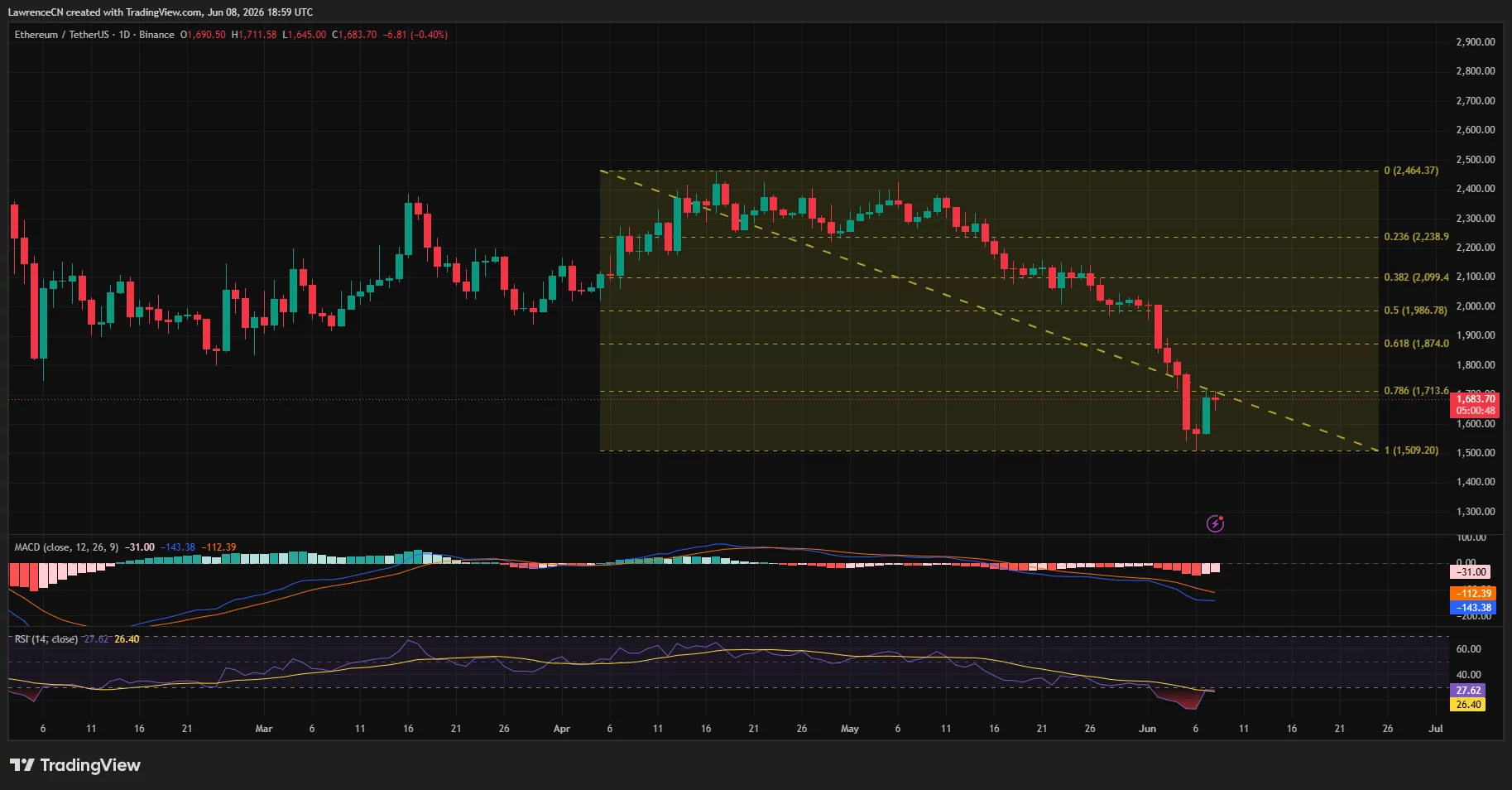This screenshot has width=1512, height=790.
Task: Open the MACD (close, 12, 26, 9) legend
Action: [66, 547]
